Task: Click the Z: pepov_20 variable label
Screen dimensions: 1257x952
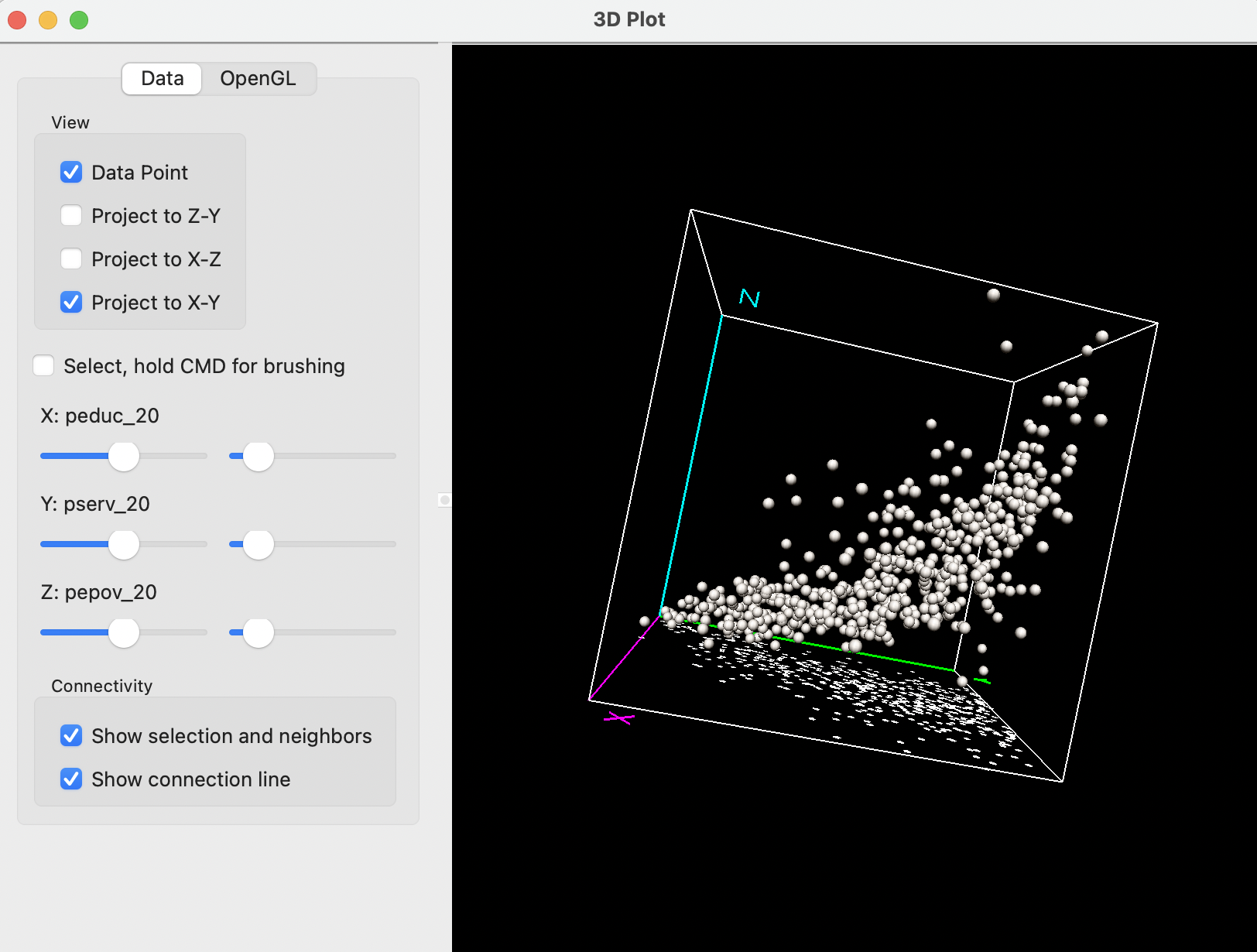Action: tap(98, 592)
